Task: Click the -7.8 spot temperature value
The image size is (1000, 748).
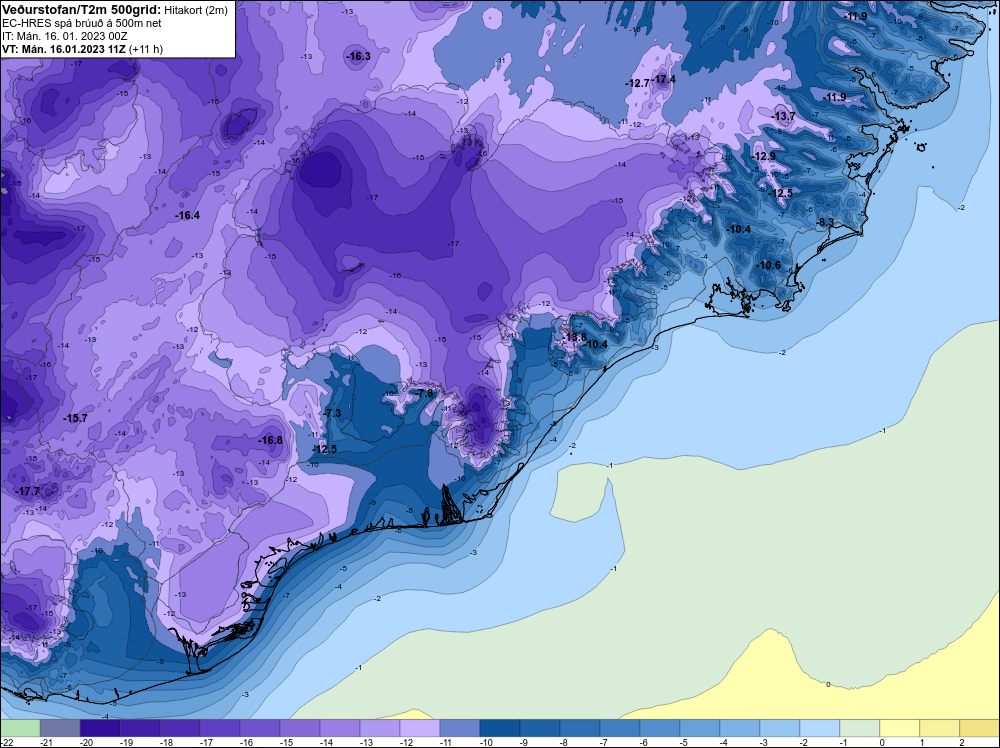Action: click(x=424, y=393)
